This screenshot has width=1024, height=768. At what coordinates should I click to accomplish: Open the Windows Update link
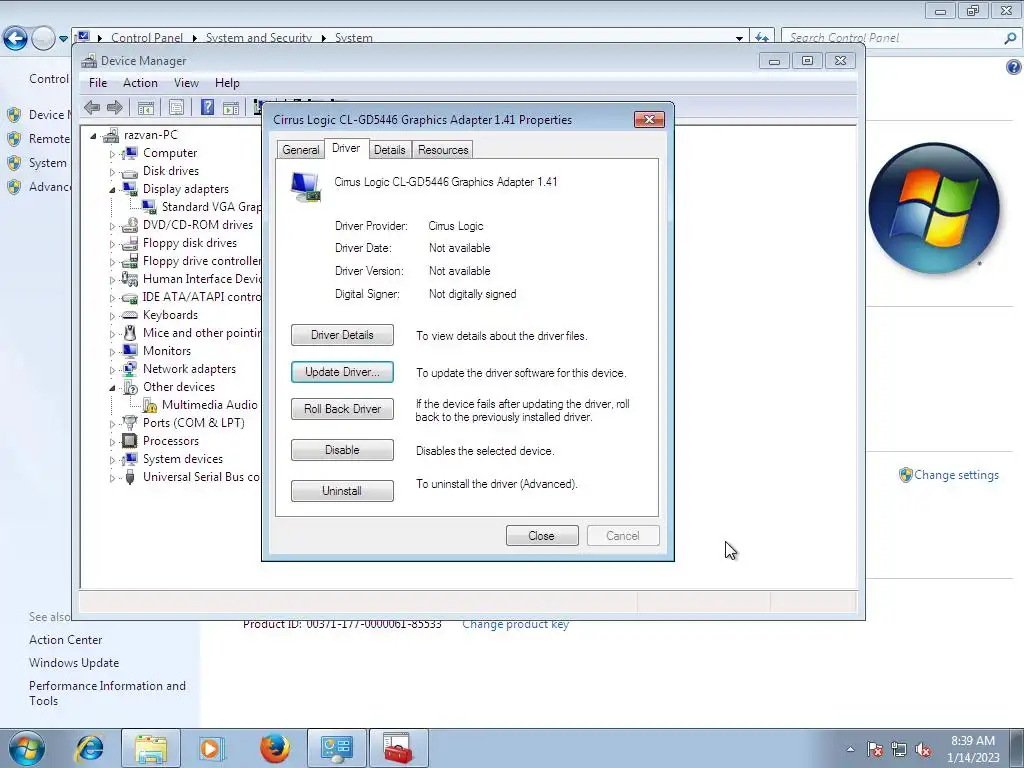point(74,663)
